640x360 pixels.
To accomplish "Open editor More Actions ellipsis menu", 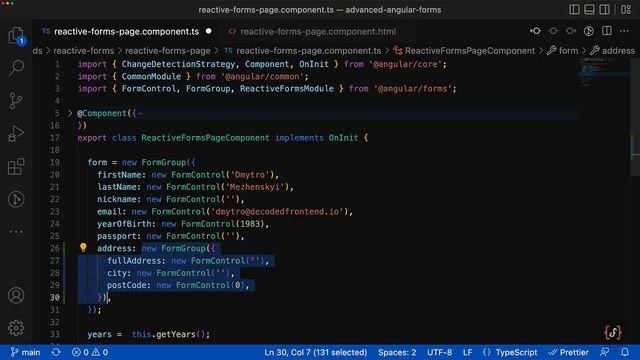I will (x=624, y=31).
